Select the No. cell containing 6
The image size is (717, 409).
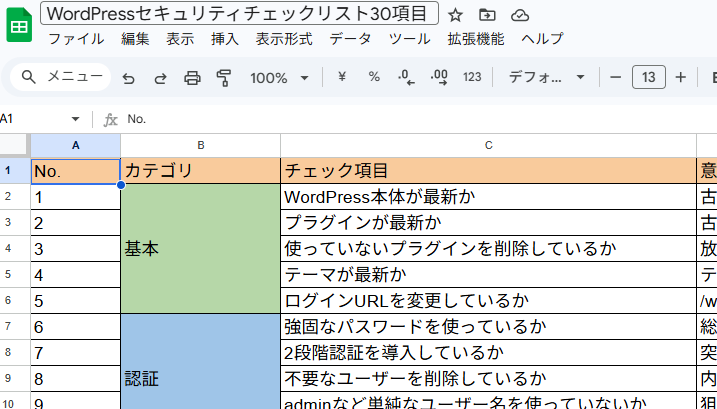[75, 326]
